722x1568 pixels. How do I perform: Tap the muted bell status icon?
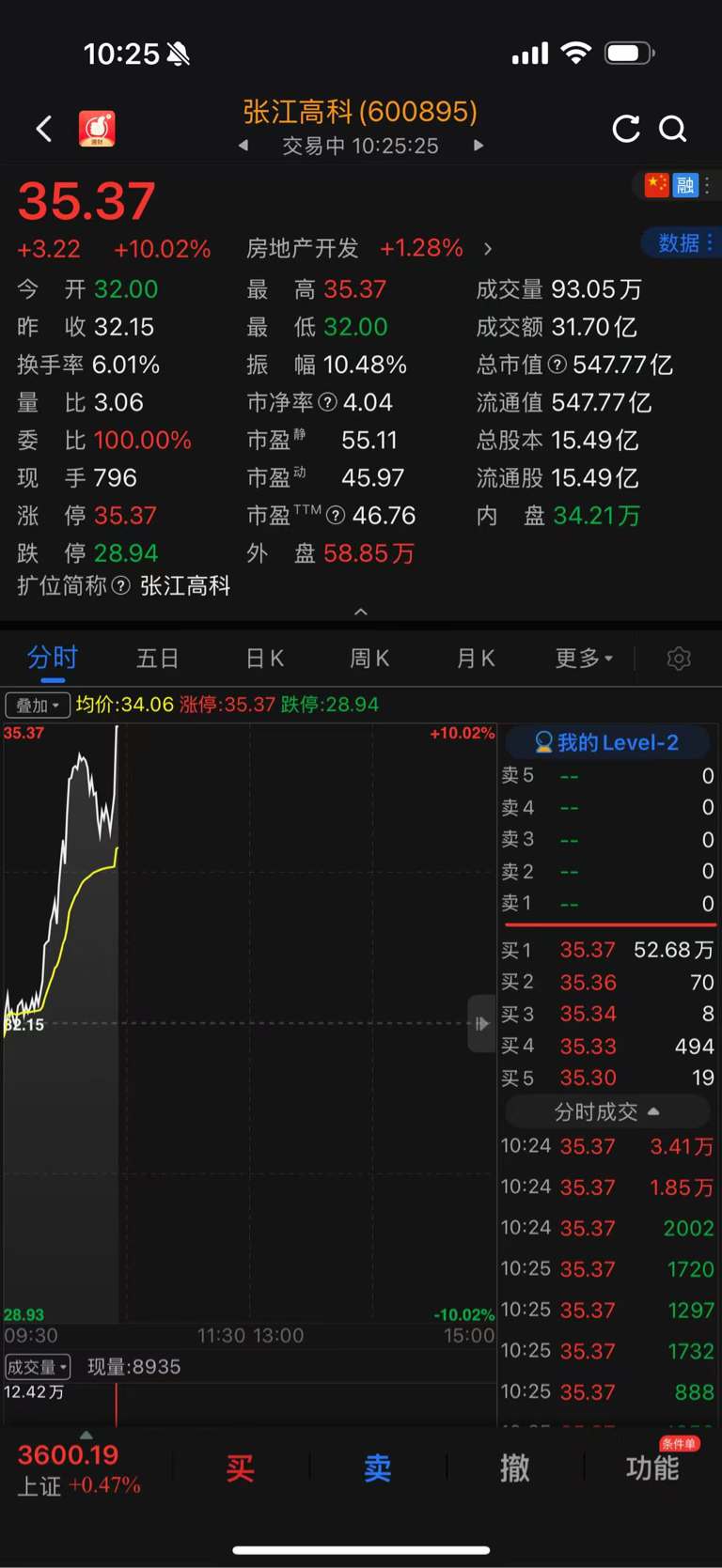pos(179,54)
